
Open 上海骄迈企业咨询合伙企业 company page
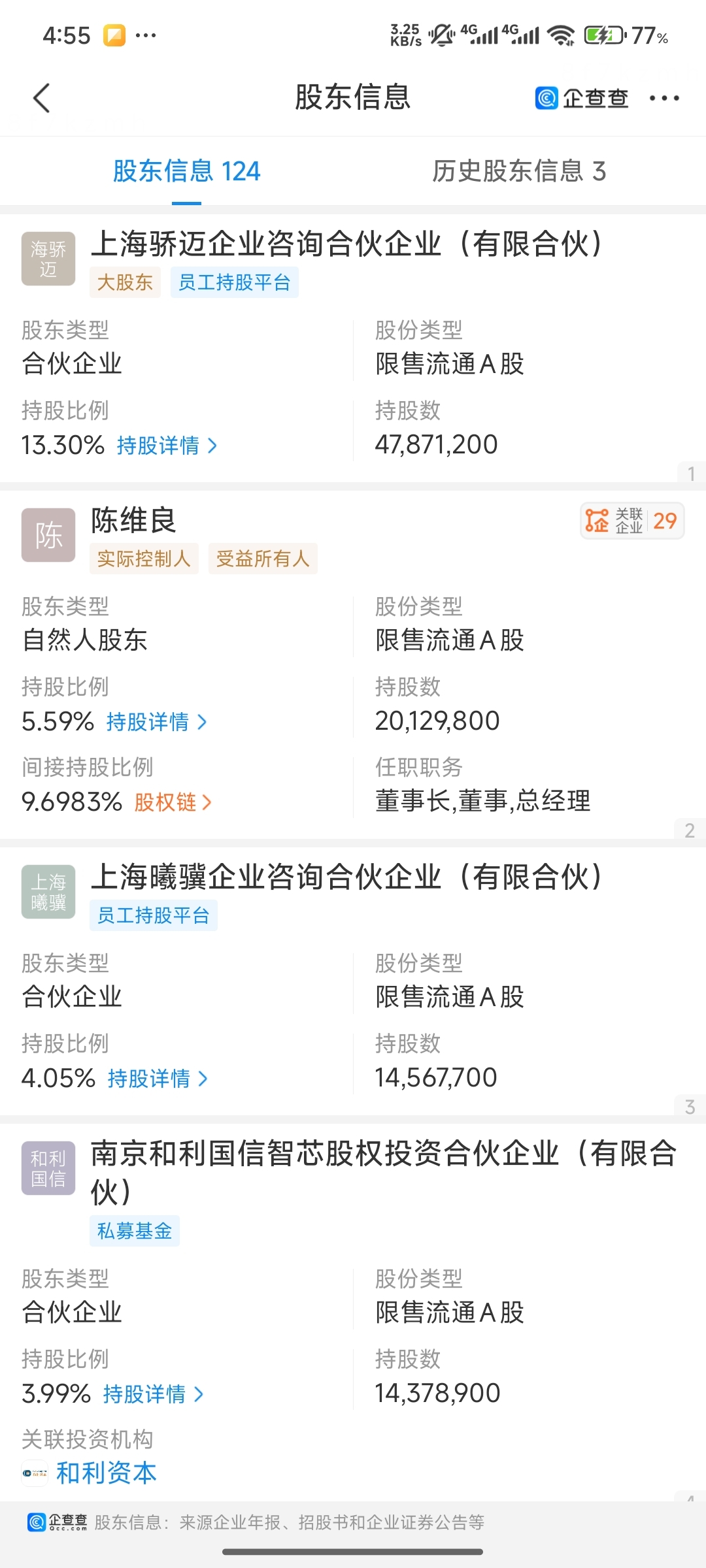346,244
